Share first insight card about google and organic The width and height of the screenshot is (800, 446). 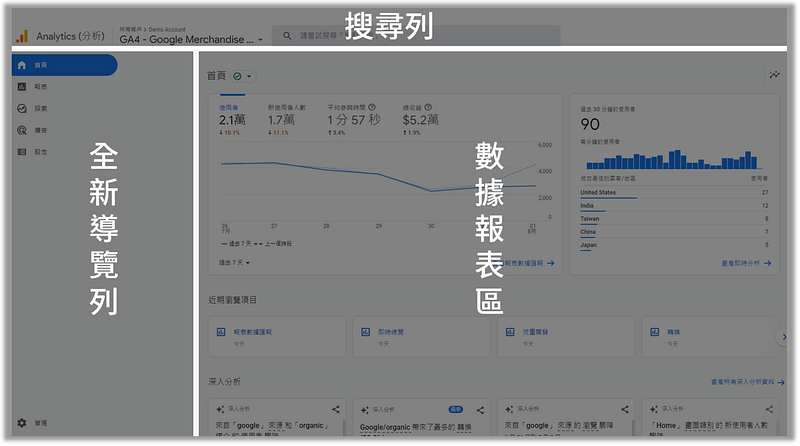pyautogui.click(x=335, y=409)
